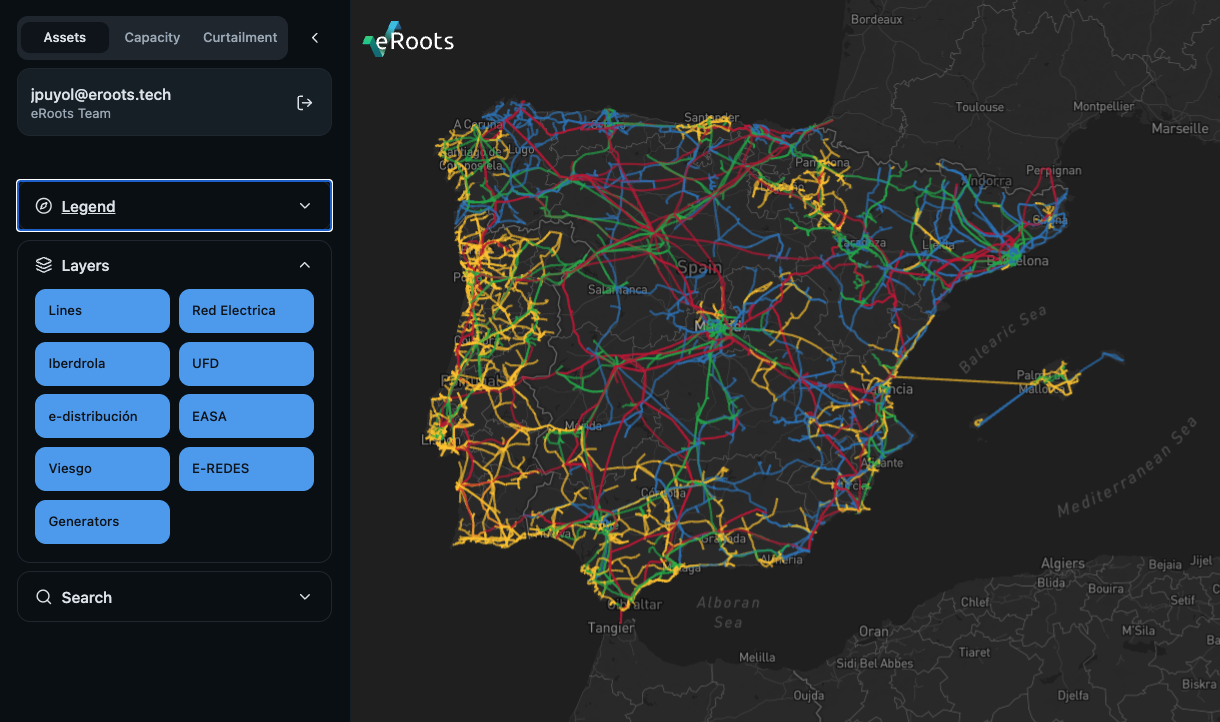
Task: Switch to the Curtailment tab
Action: tap(240, 37)
